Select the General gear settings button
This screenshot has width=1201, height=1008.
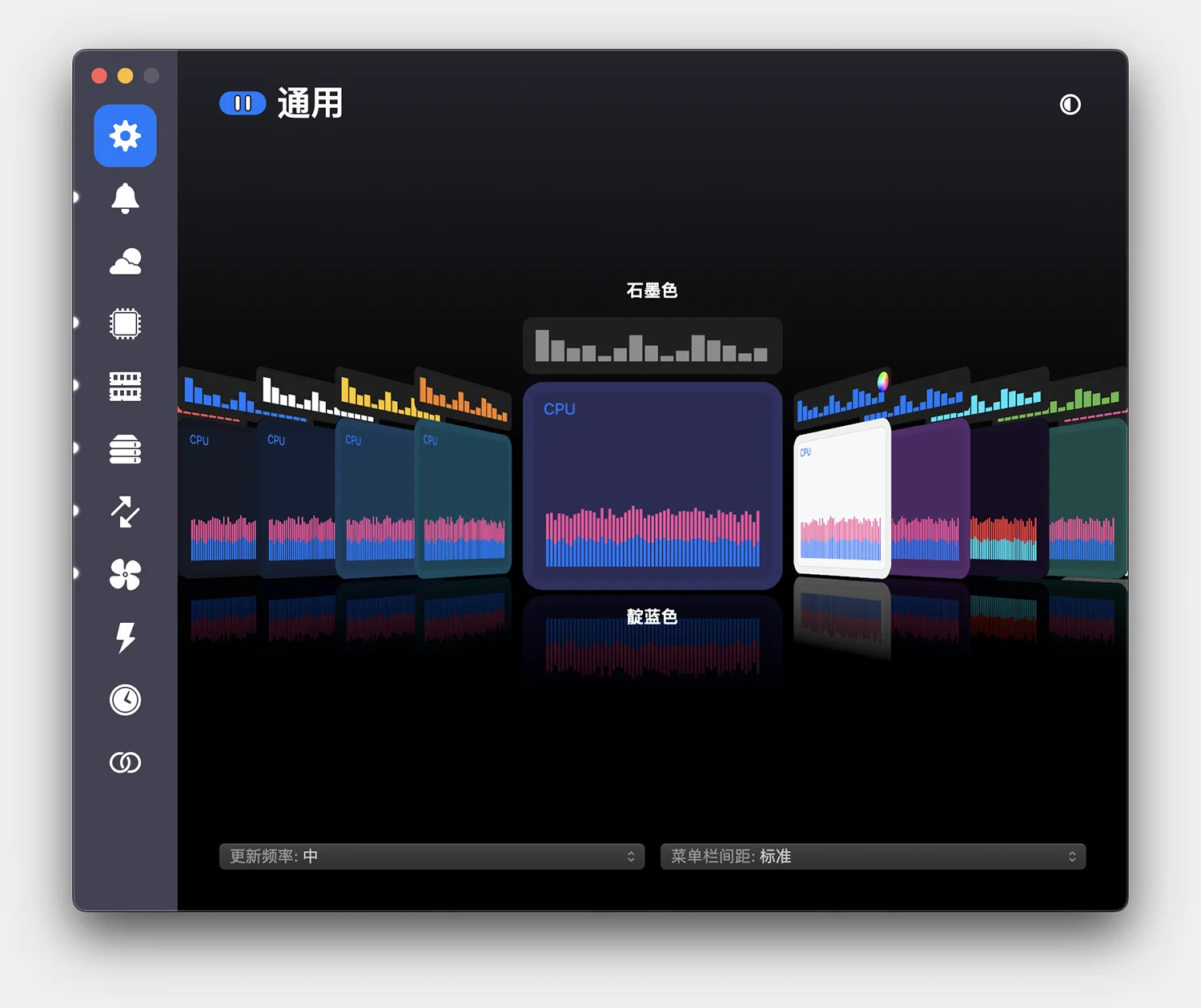coord(125,136)
